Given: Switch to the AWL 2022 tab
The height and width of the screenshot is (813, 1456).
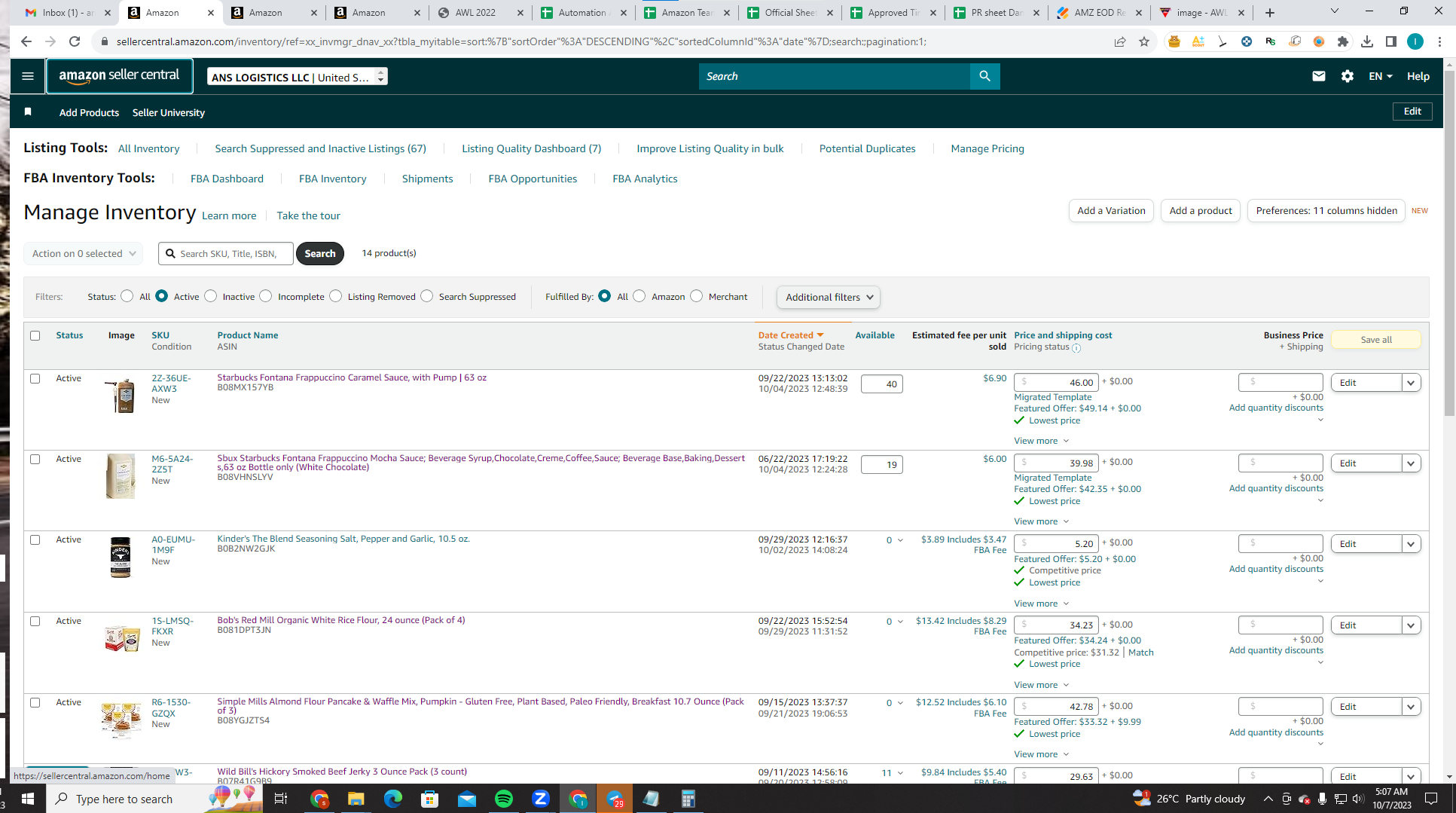Looking at the screenshot, I should click(479, 13).
